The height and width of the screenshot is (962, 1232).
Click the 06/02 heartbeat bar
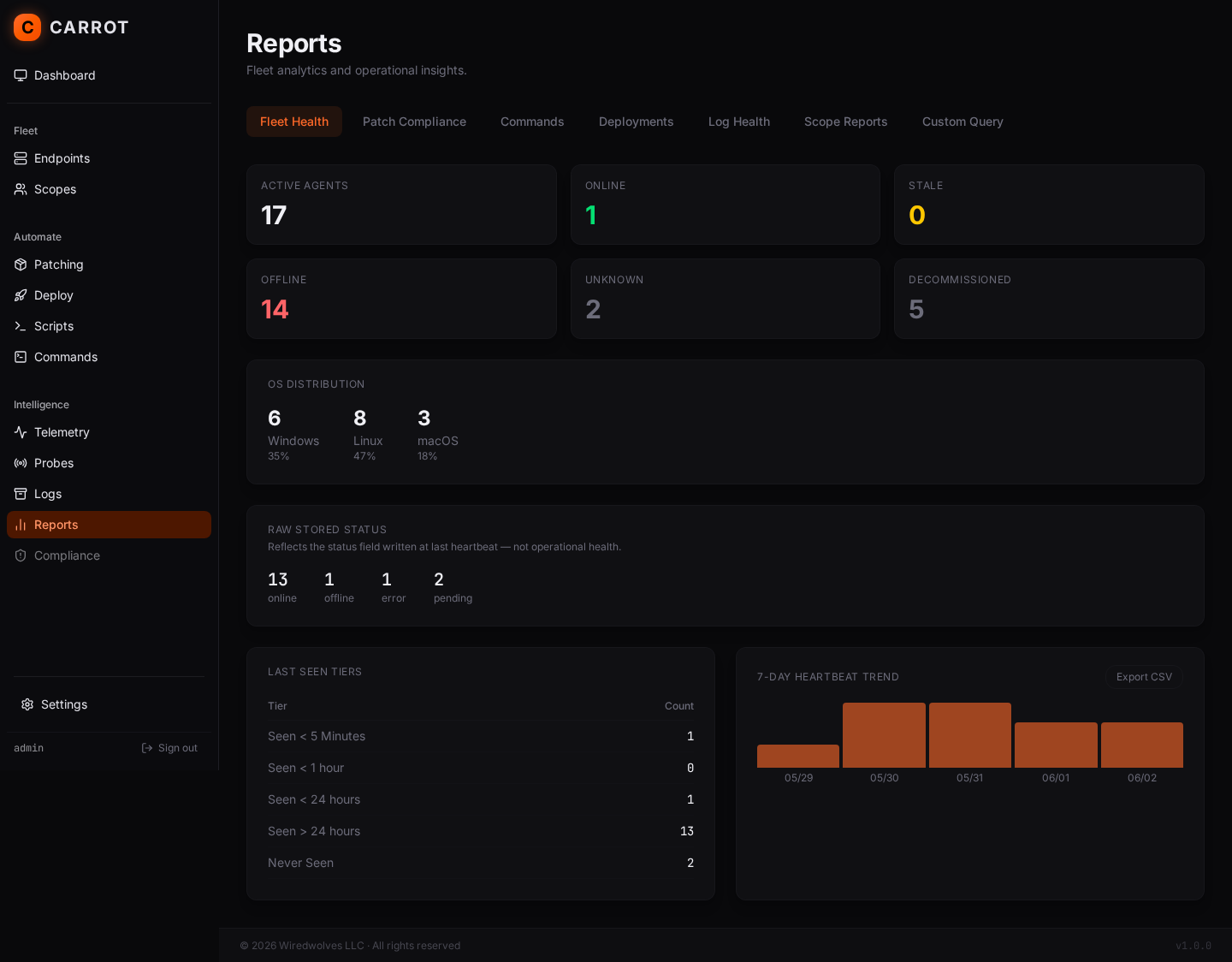[1142, 745]
